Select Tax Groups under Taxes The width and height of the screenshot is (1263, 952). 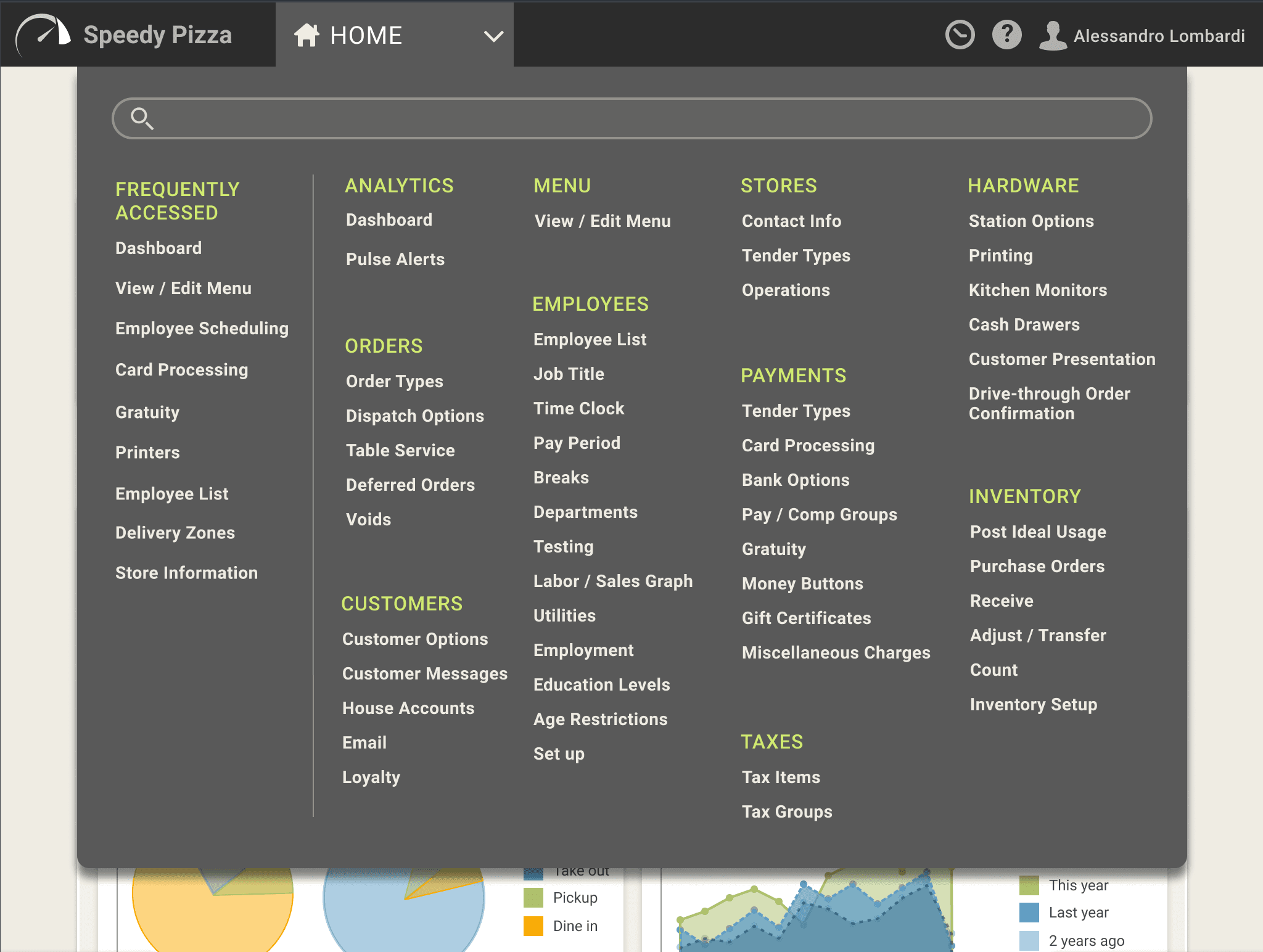[787, 812]
